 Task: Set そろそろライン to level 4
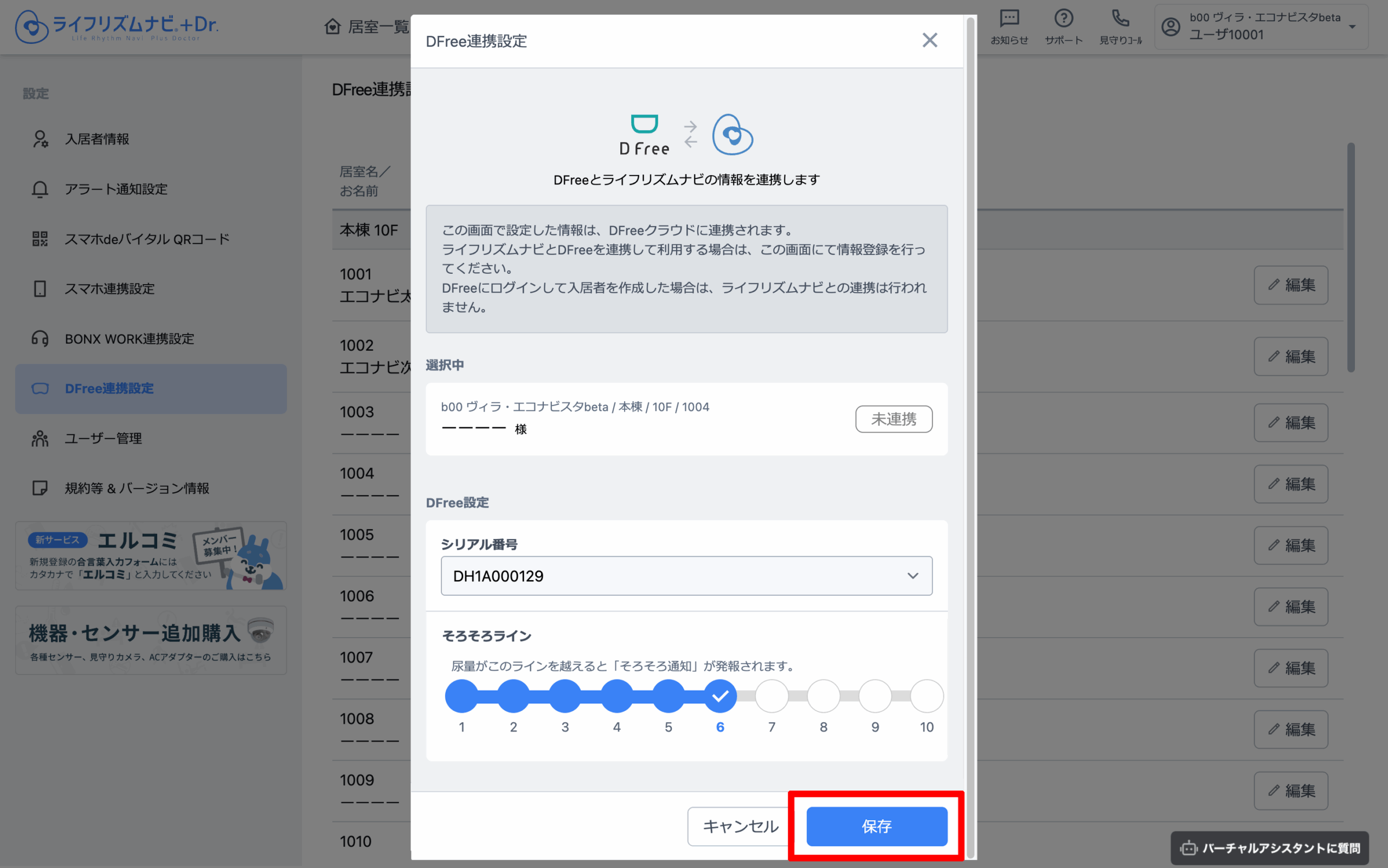[x=616, y=696]
